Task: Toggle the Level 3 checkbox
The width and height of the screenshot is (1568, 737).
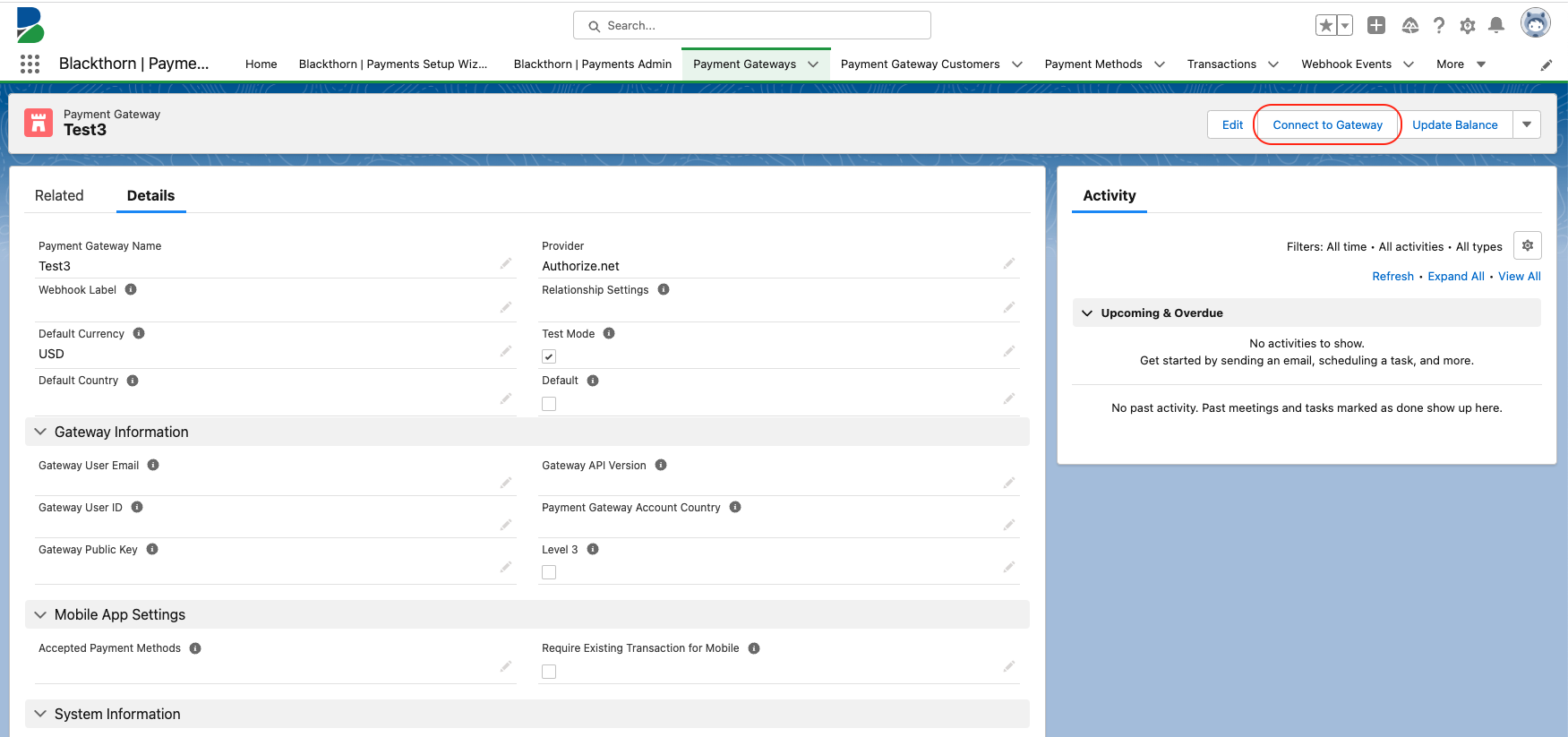Action: pyautogui.click(x=549, y=572)
